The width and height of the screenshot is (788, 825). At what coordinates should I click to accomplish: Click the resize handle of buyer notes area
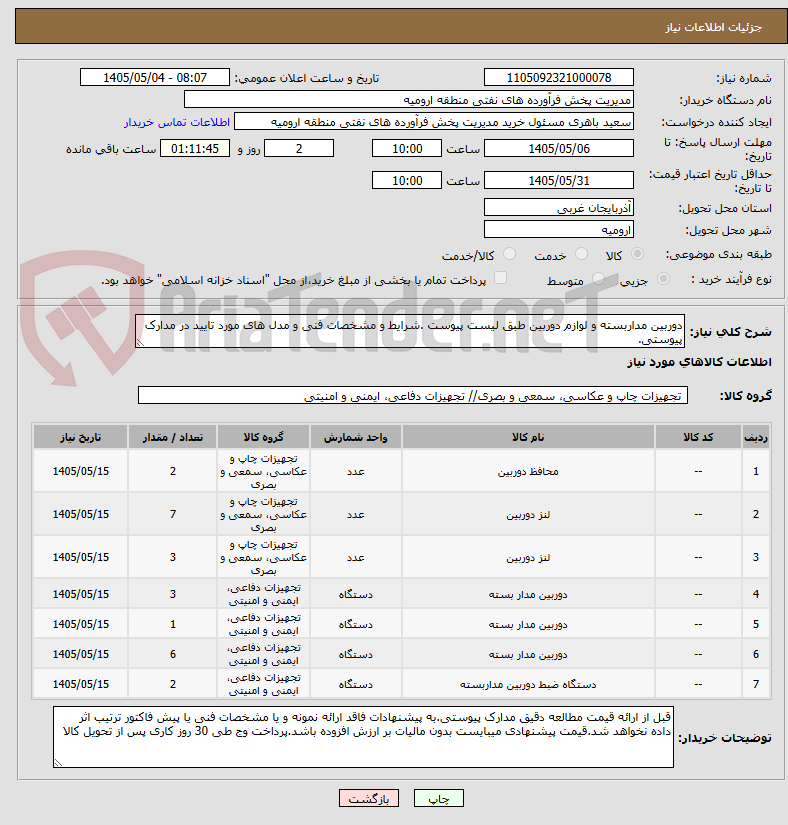[x=58, y=763]
